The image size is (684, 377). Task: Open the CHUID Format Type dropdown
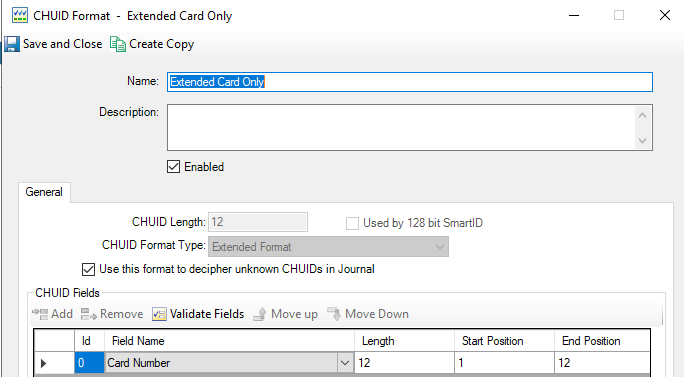click(328, 247)
